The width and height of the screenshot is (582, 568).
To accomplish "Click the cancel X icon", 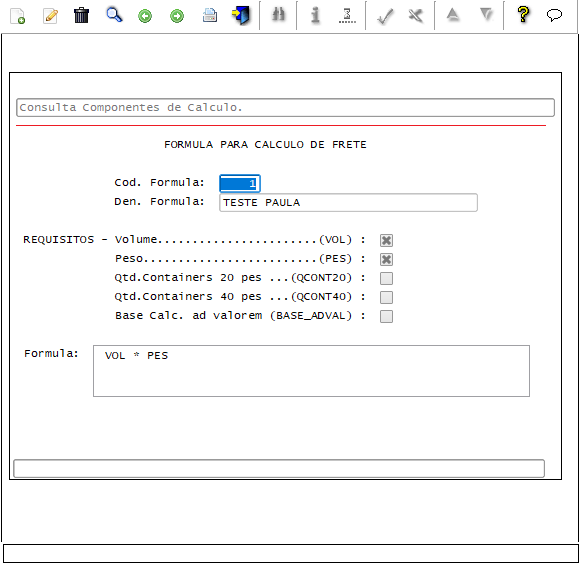I will (416, 16).
